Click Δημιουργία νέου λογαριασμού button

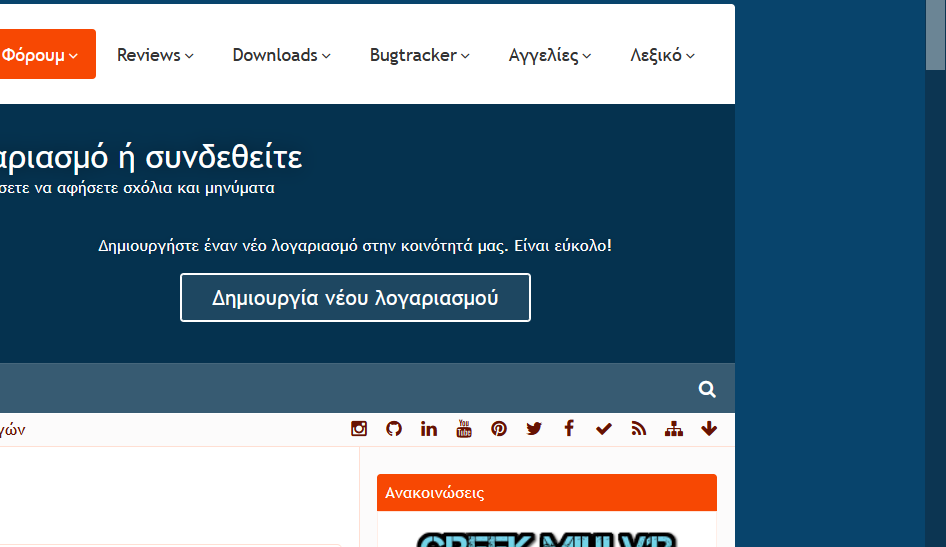pos(355,298)
